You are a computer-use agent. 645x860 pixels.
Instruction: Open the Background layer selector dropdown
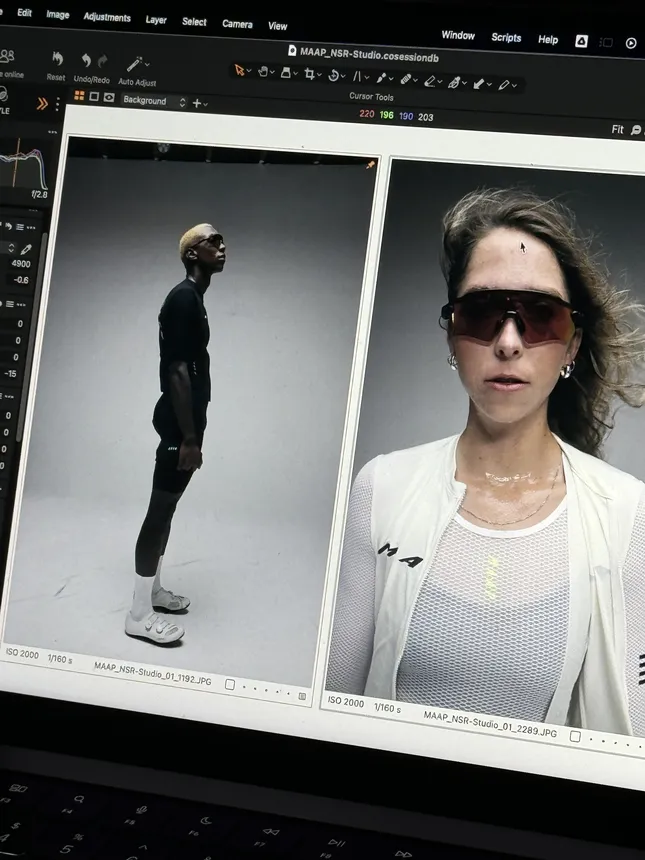pos(154,101)
